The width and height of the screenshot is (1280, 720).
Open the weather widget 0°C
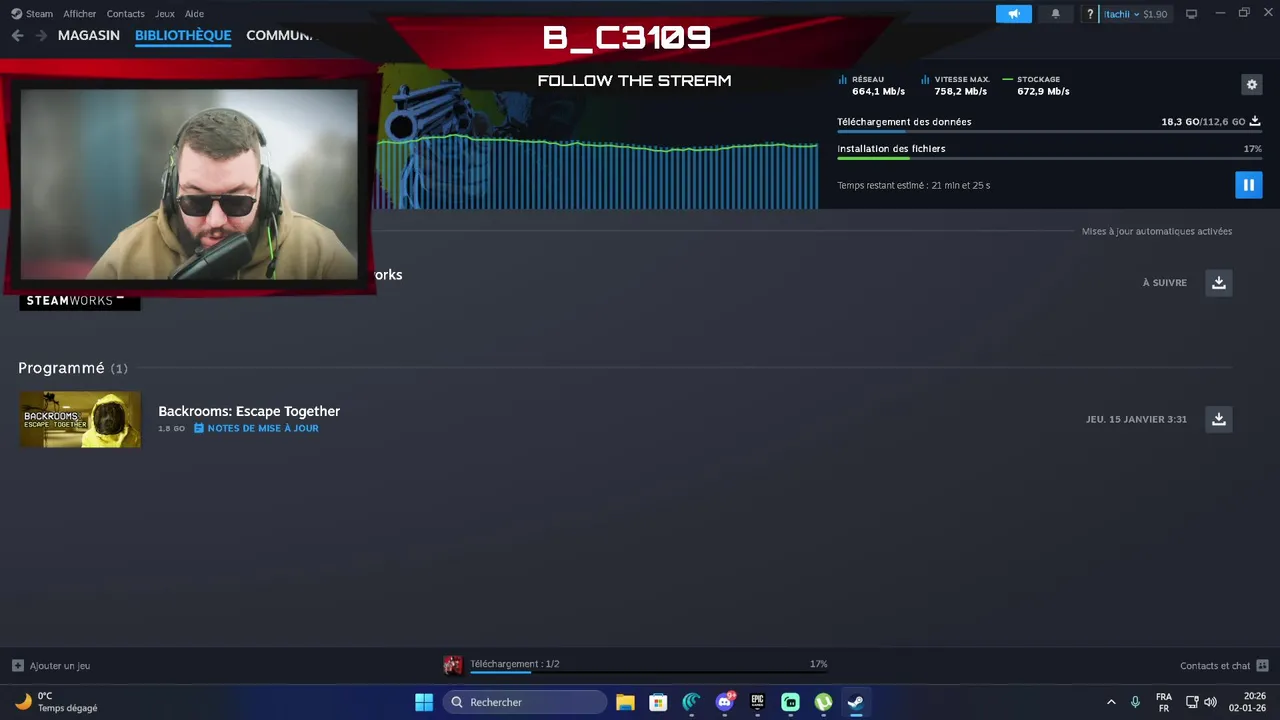click(x=57, y=702)
